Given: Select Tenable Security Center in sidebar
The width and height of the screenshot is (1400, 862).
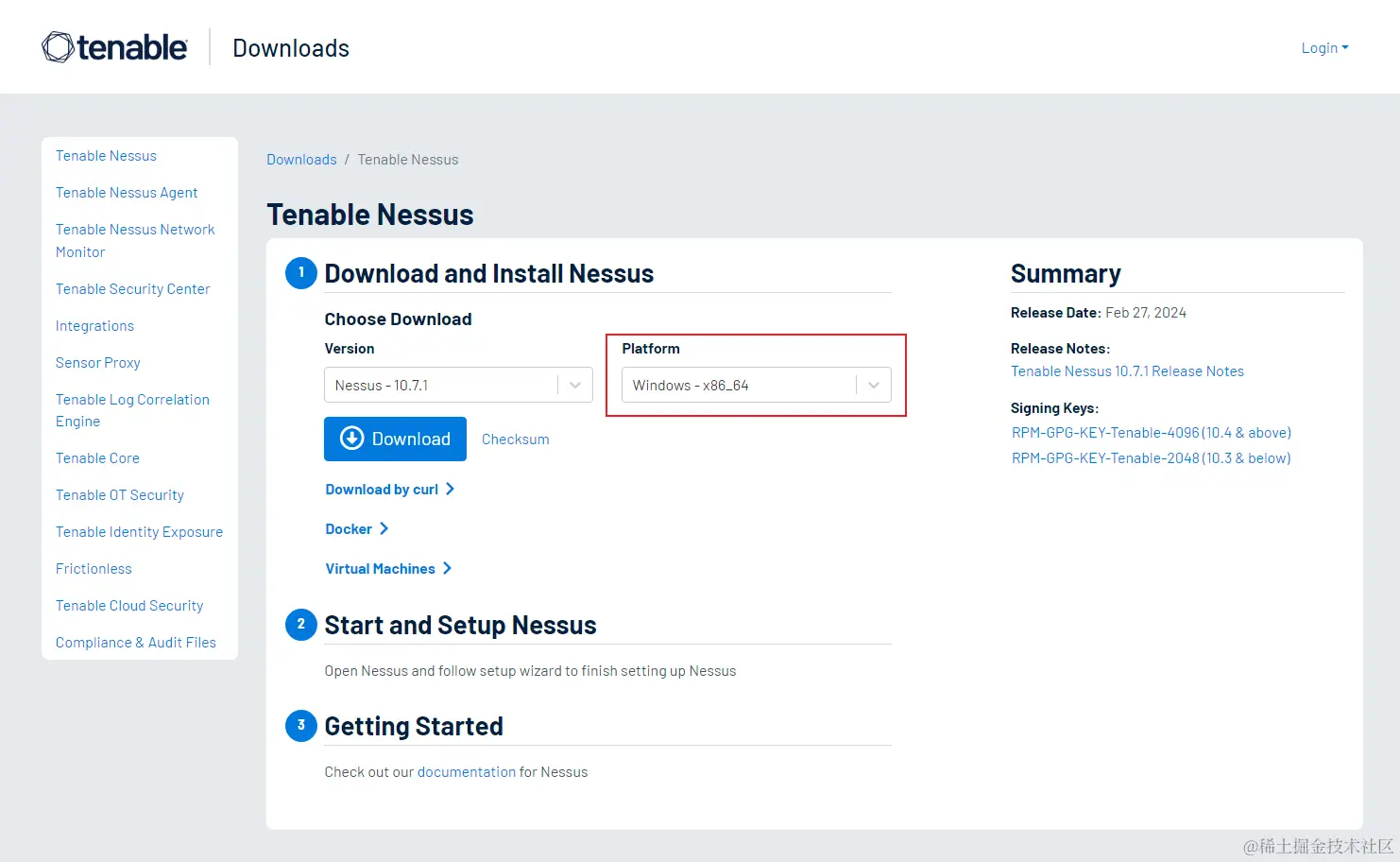Looking at the screenshot, I should pos(132,289).
